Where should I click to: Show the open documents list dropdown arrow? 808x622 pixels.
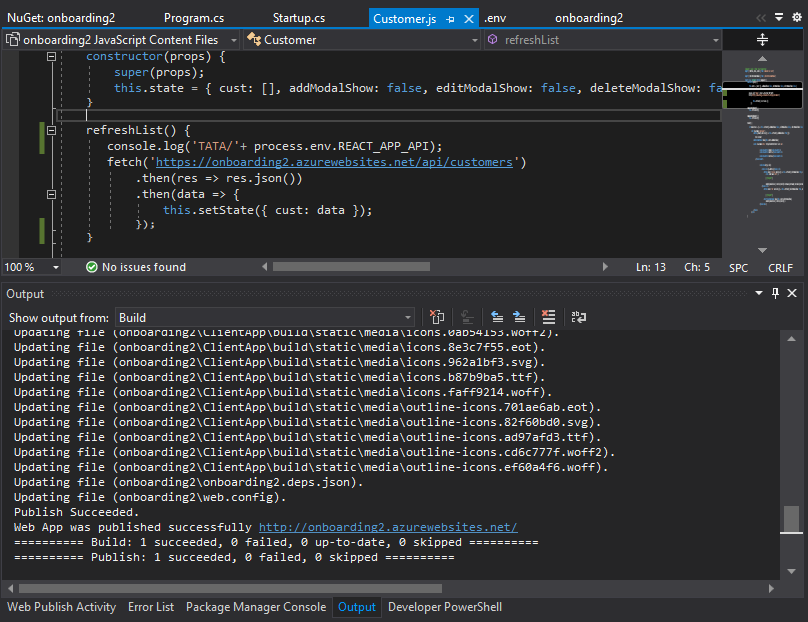pos(779,18)
